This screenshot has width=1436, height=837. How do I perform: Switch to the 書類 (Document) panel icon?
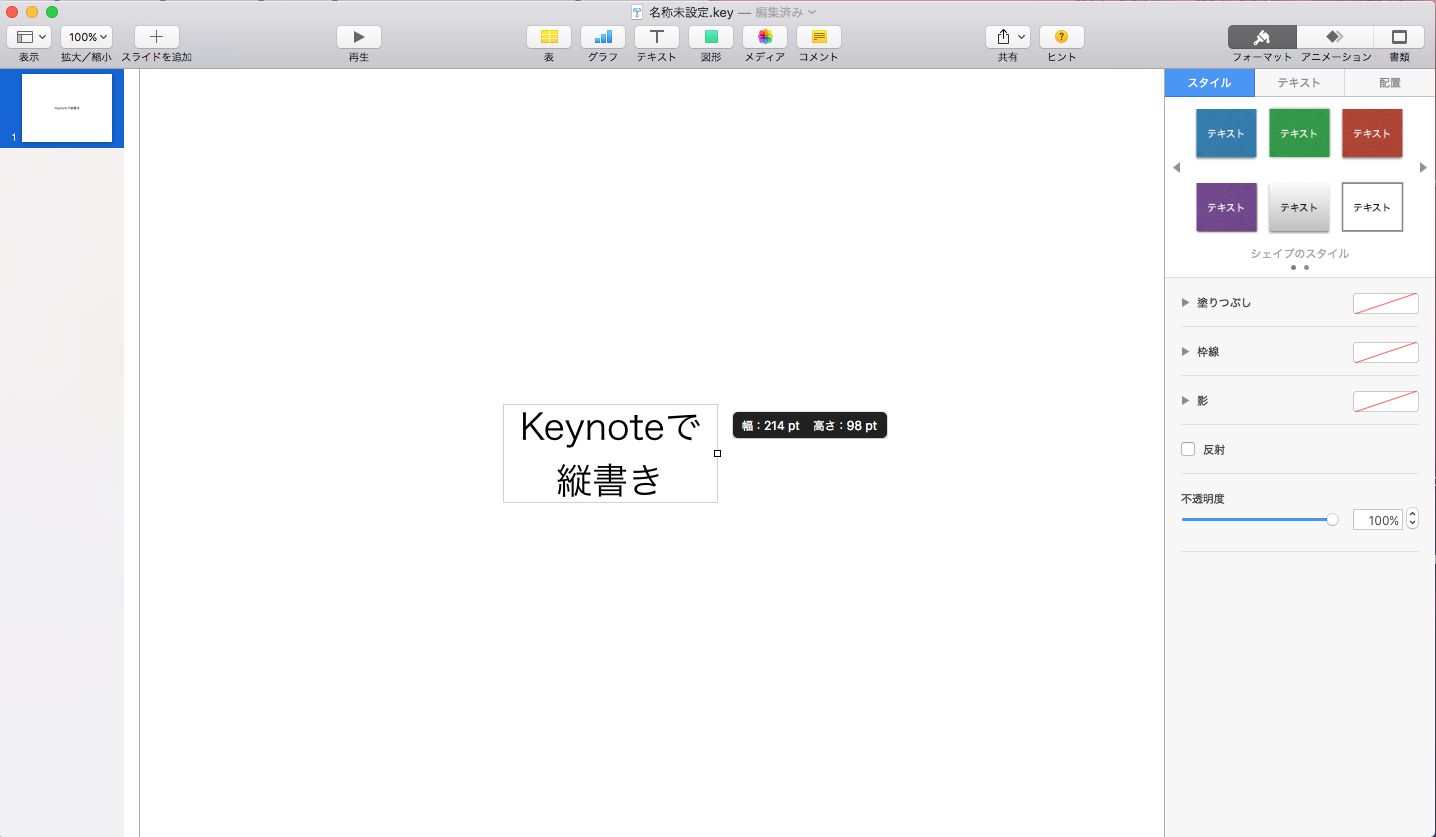[x=1398, y=36]
